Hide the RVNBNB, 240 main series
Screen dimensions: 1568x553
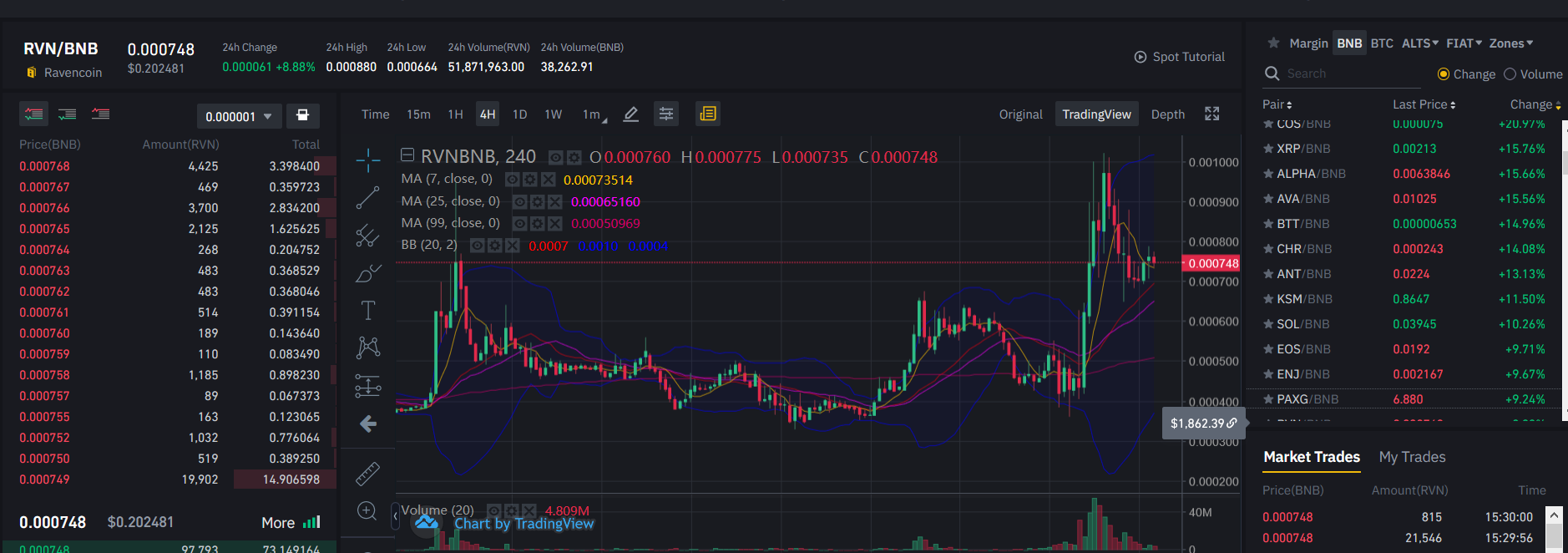coord(555,158)
